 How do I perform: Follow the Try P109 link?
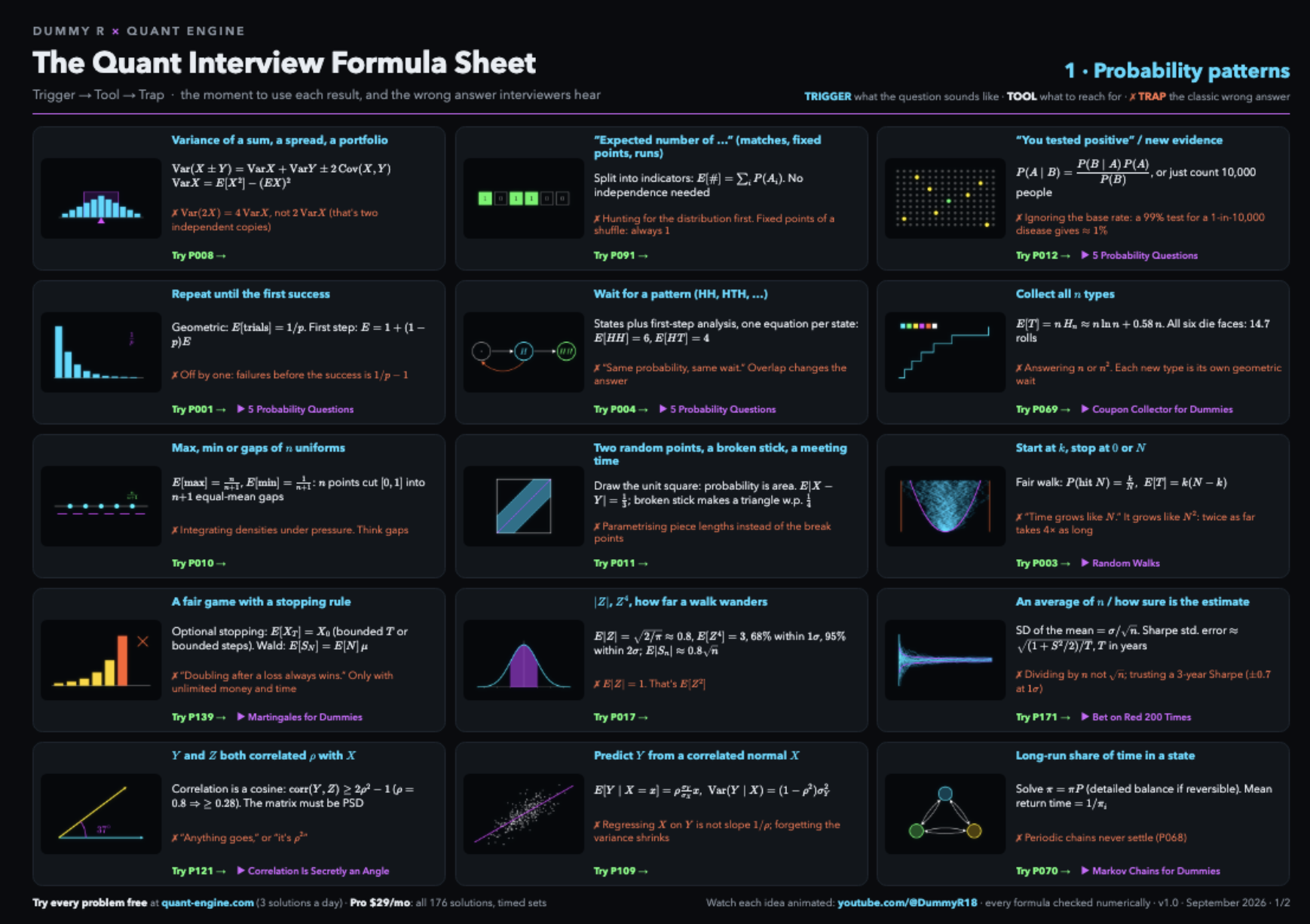620,870
